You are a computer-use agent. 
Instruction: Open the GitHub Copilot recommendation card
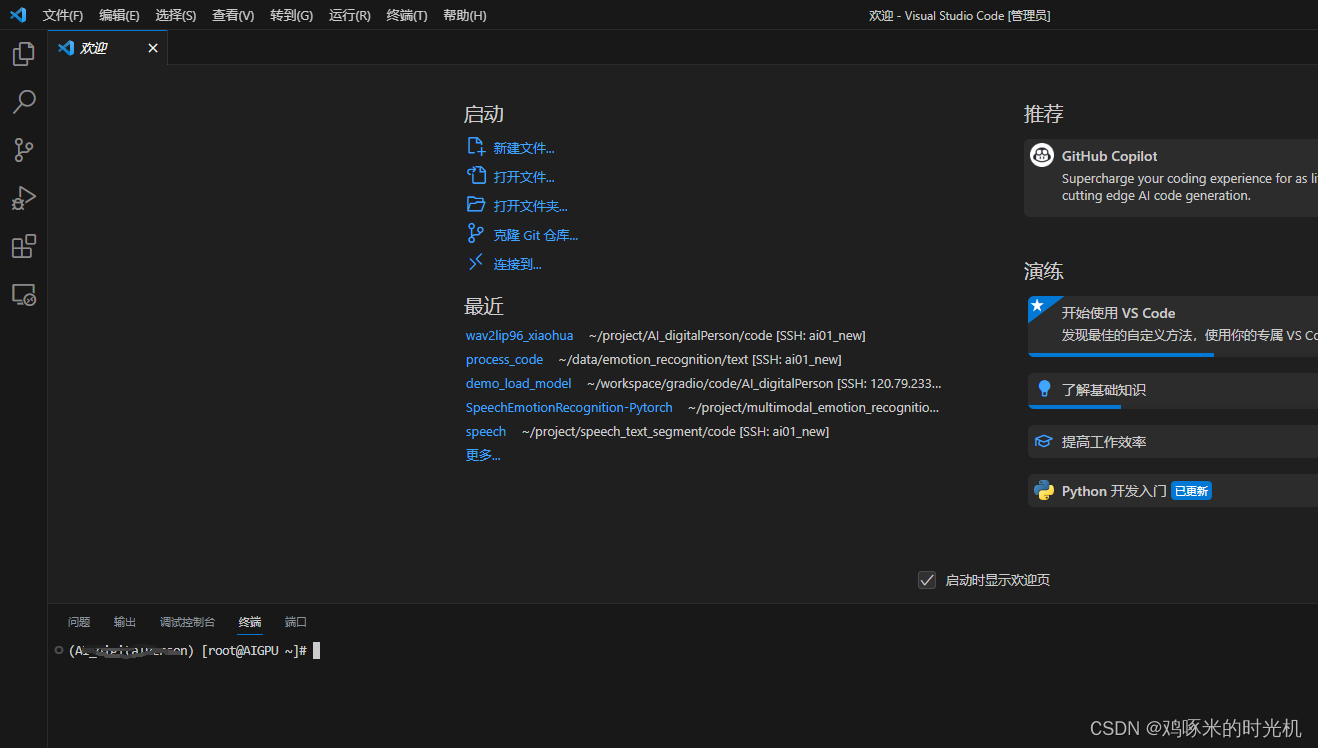click(1173, 178)
